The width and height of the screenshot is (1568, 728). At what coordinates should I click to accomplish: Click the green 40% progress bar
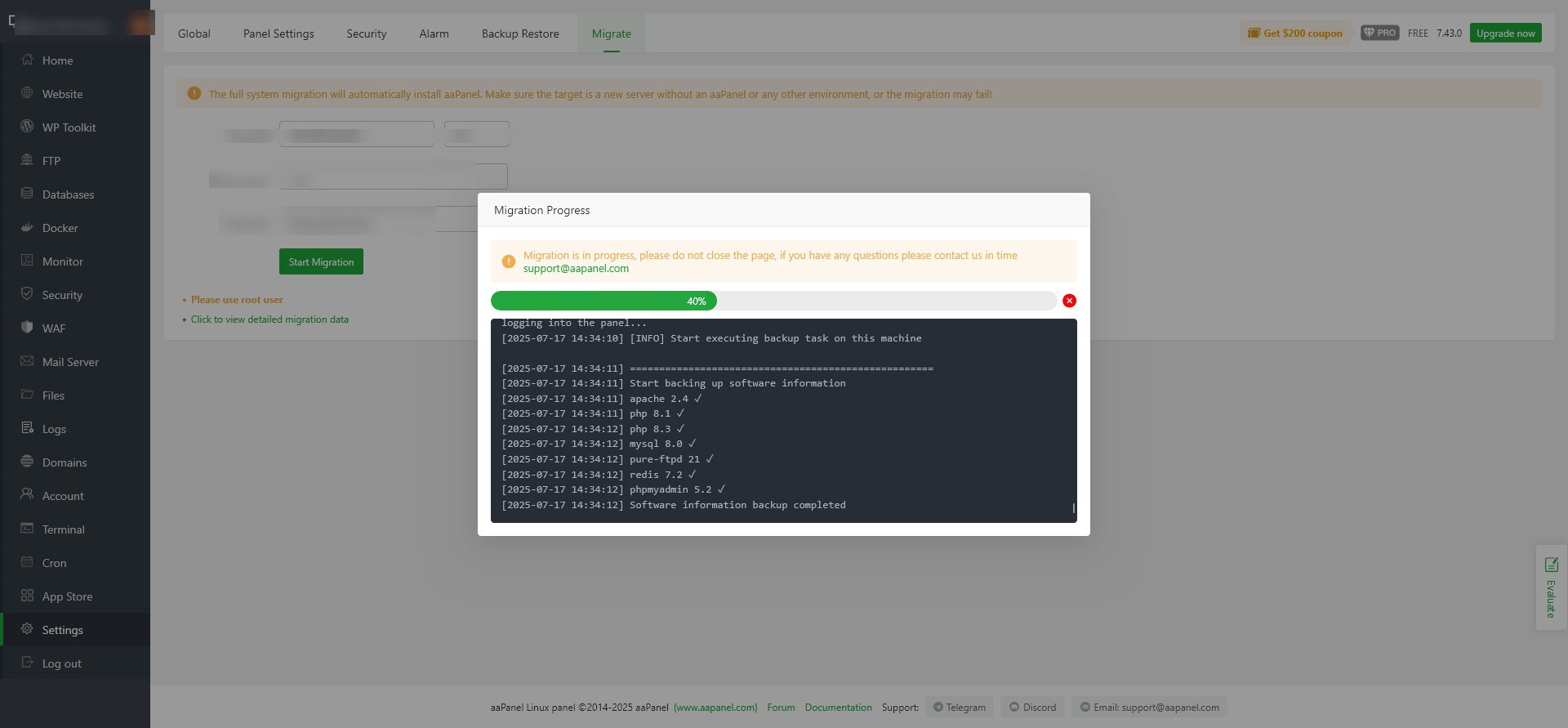(x=604, y=301)
